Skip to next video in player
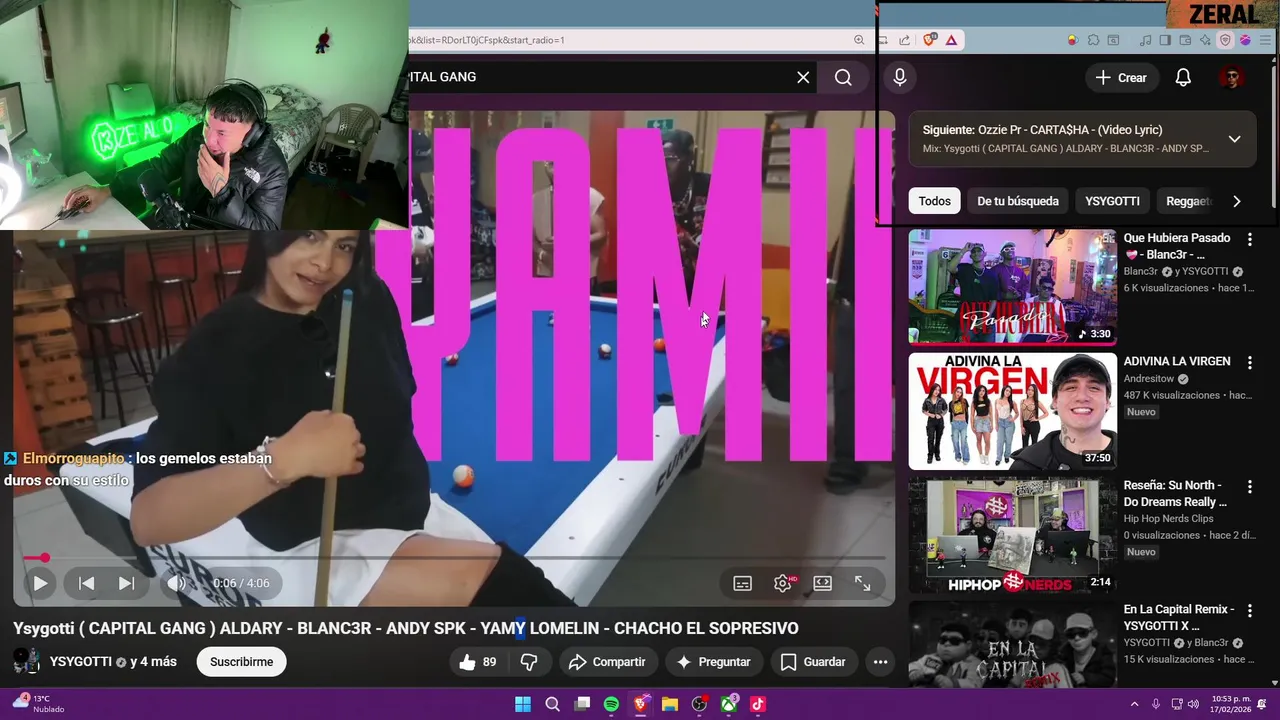The height and width of the screenshot is (720, 1280). [126, 583]
